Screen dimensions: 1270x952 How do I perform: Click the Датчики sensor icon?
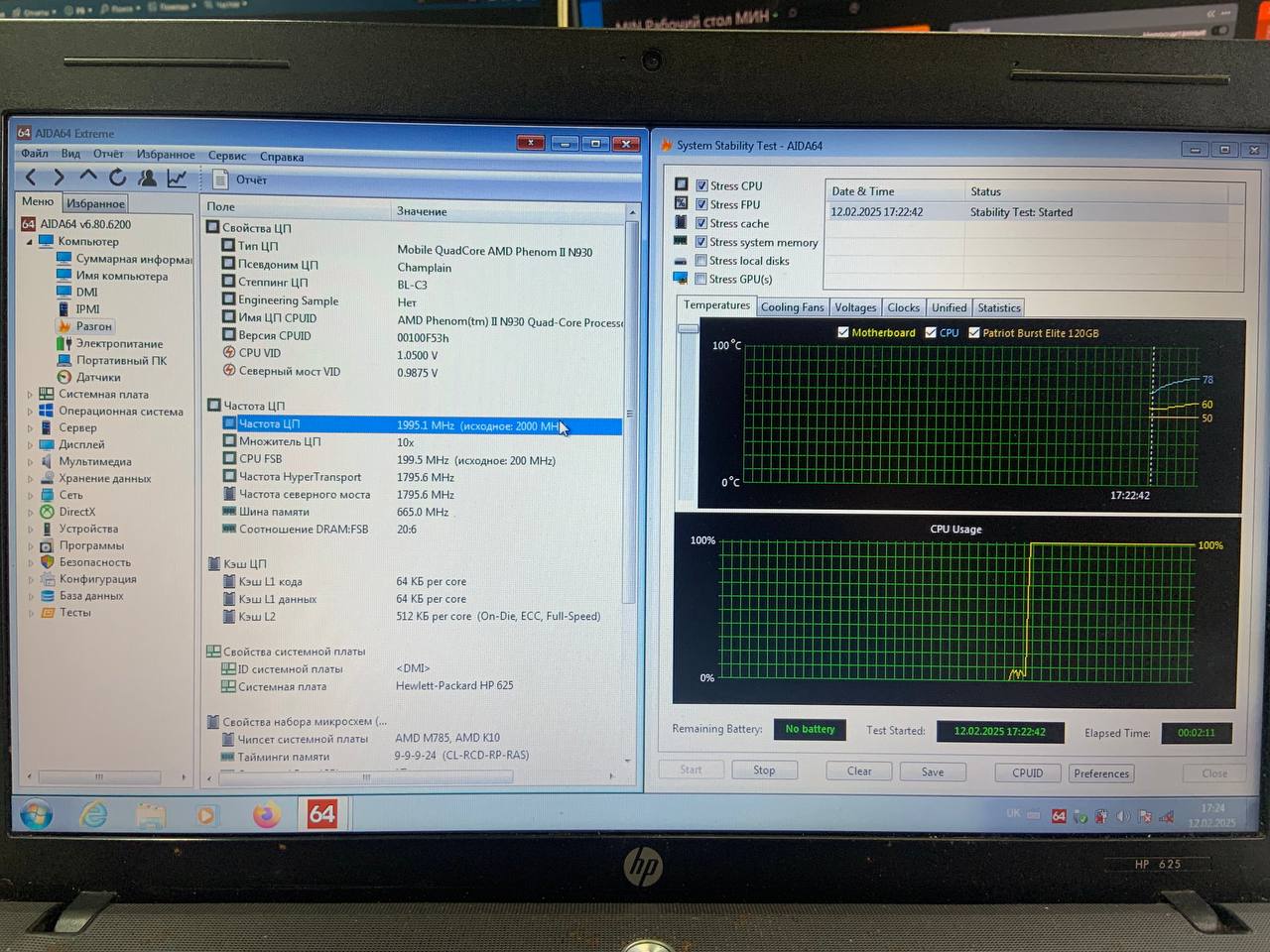coord(64,377)
